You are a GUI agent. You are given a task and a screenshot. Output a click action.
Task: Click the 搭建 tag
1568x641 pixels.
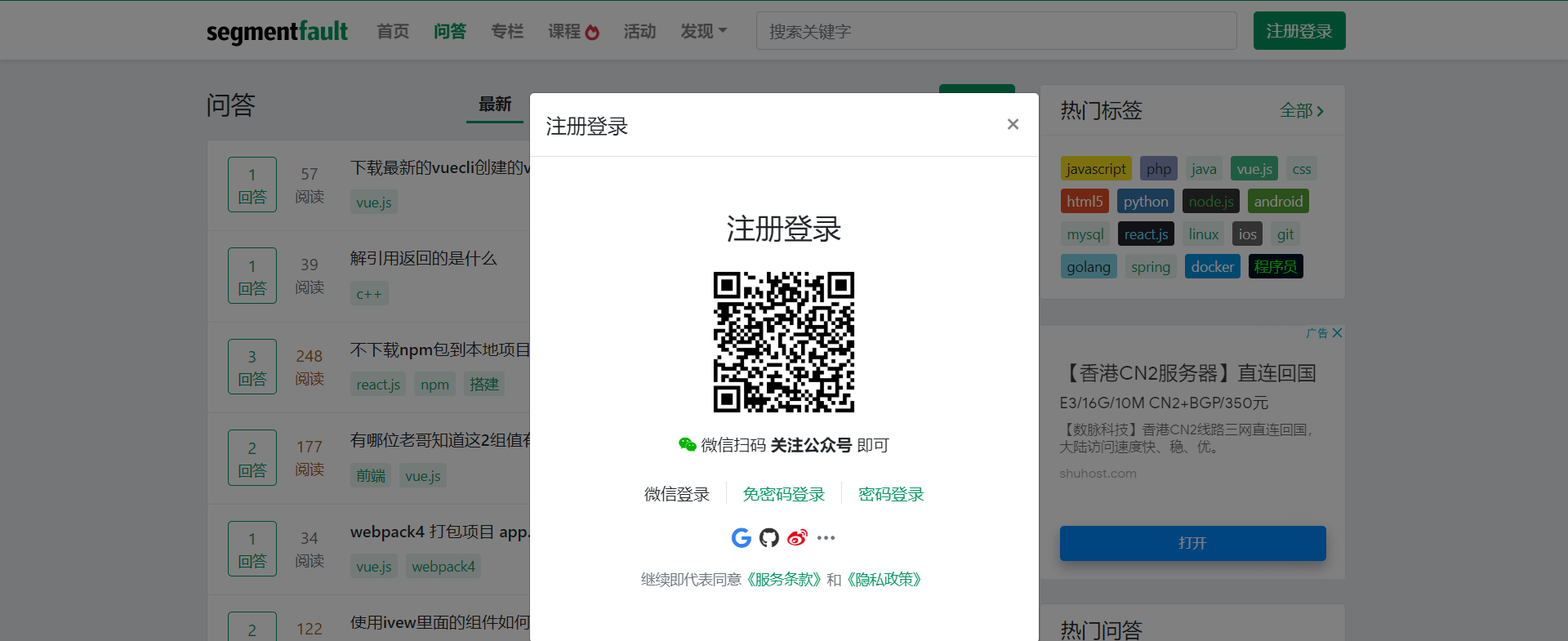pyautogui.click(x=484, y=385)
